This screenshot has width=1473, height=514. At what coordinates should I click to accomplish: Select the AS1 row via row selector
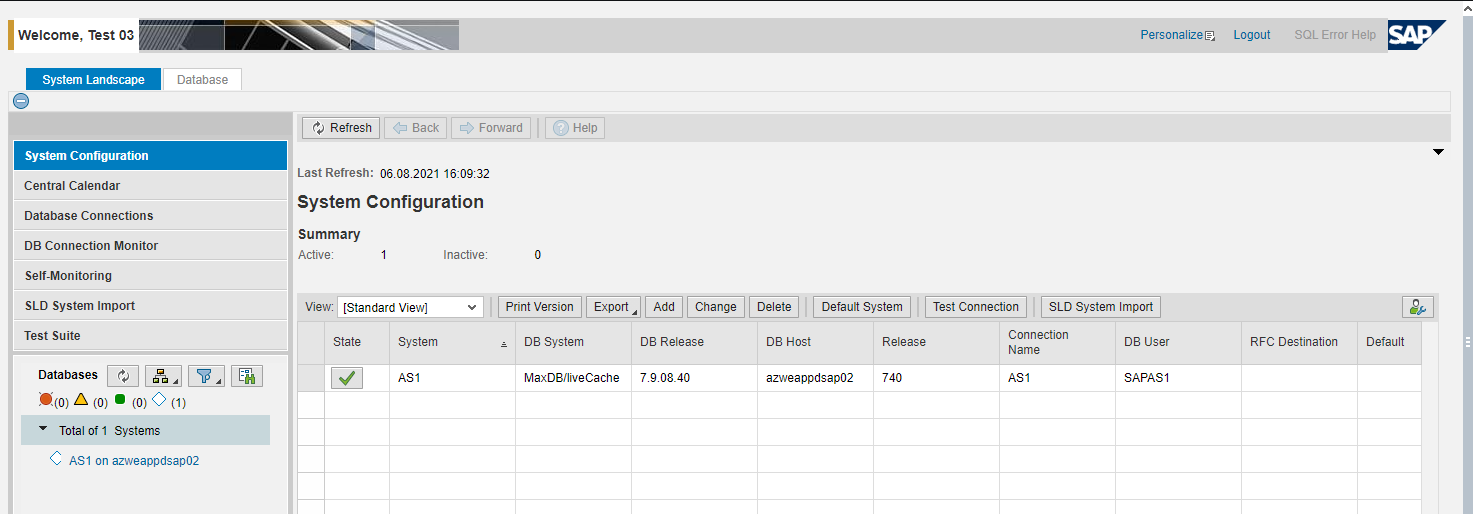(311, 378)
